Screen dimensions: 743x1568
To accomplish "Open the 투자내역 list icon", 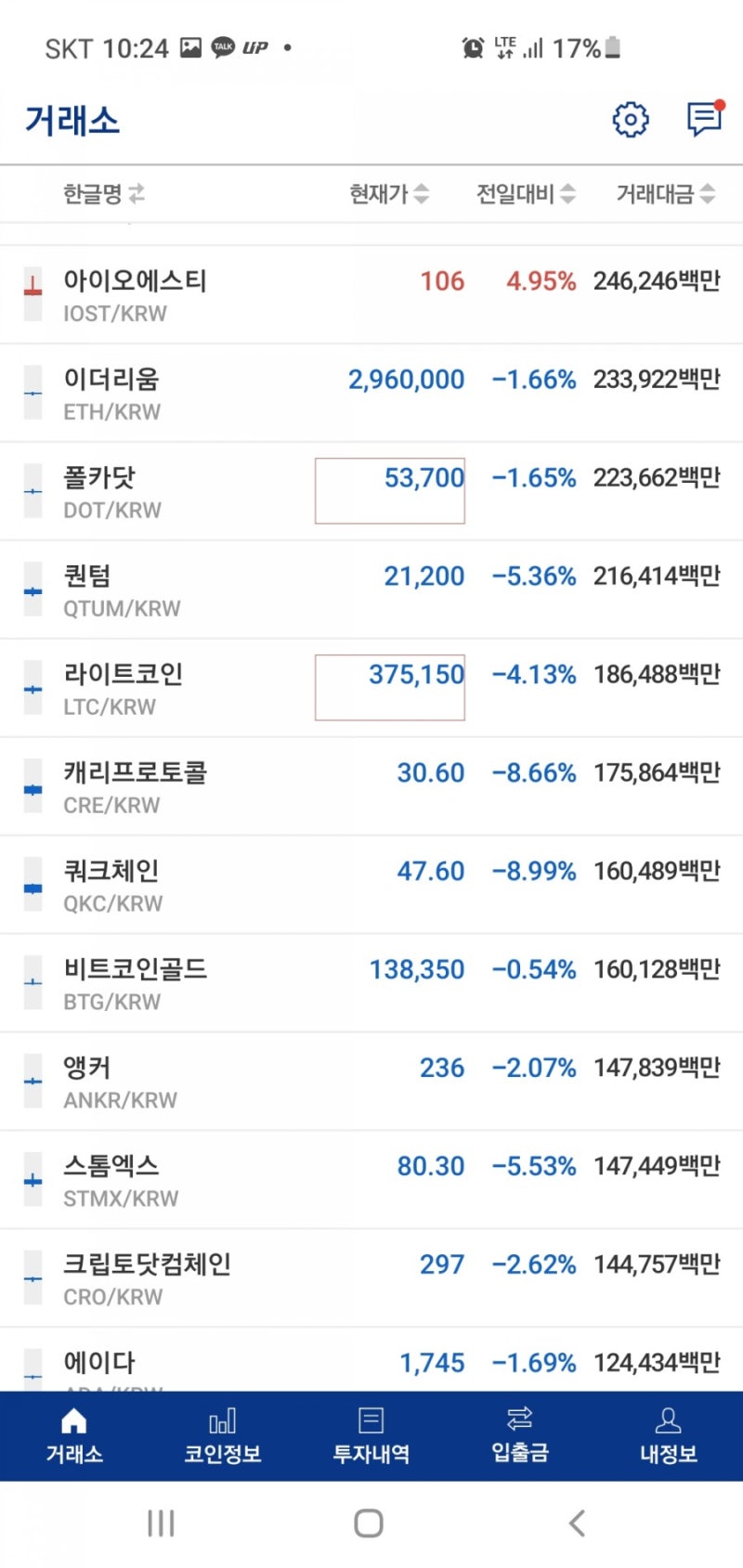I will coord(371,1433).
